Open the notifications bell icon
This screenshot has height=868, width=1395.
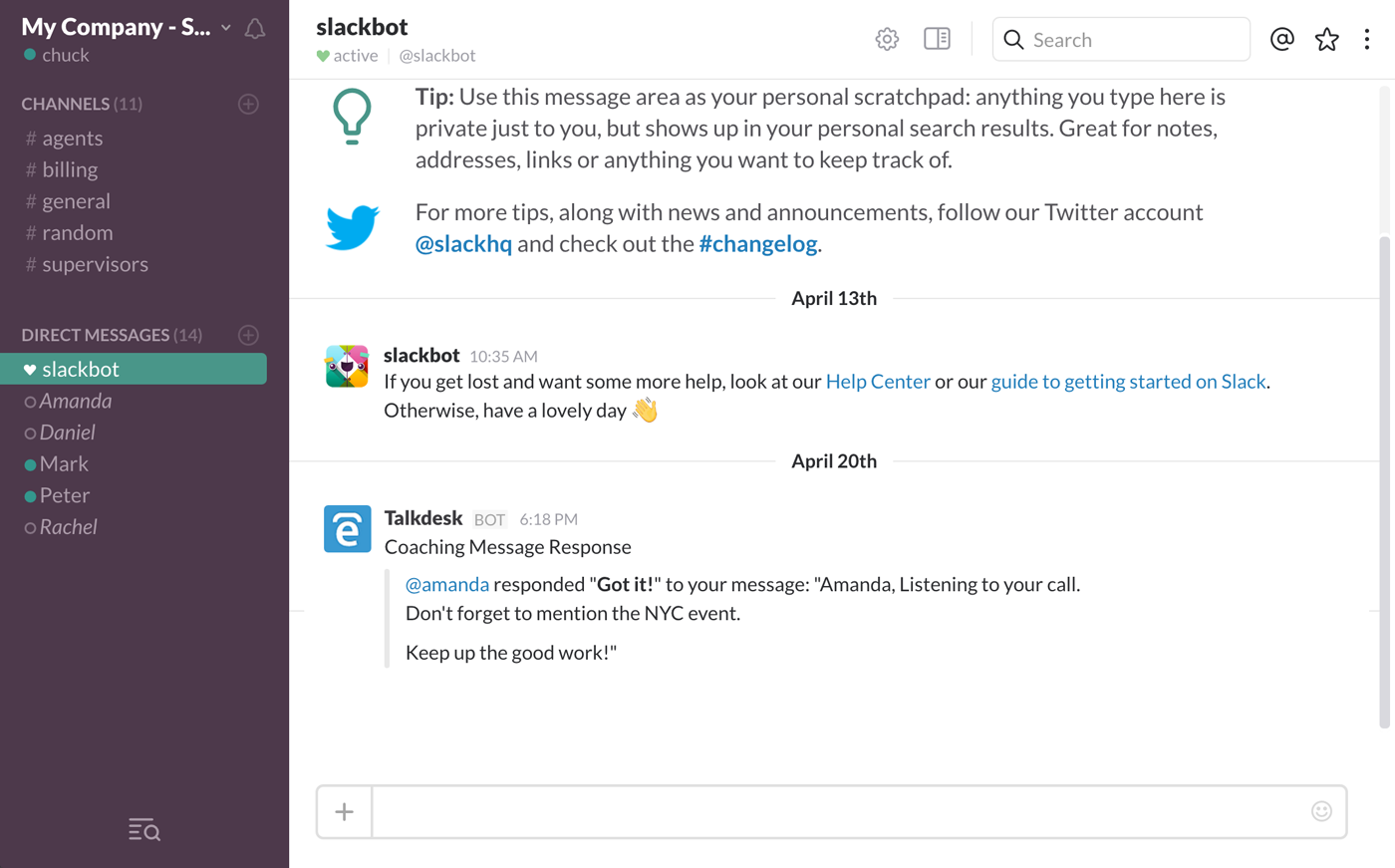click(x=255, y=29)
